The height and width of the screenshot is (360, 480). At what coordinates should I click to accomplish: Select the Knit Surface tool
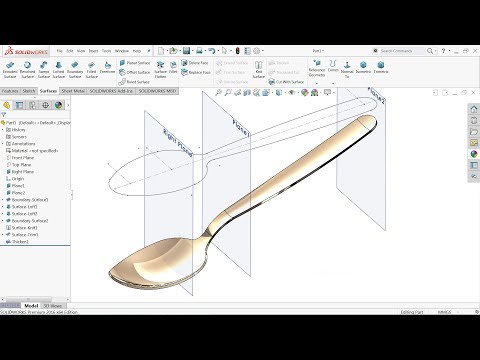258,69
